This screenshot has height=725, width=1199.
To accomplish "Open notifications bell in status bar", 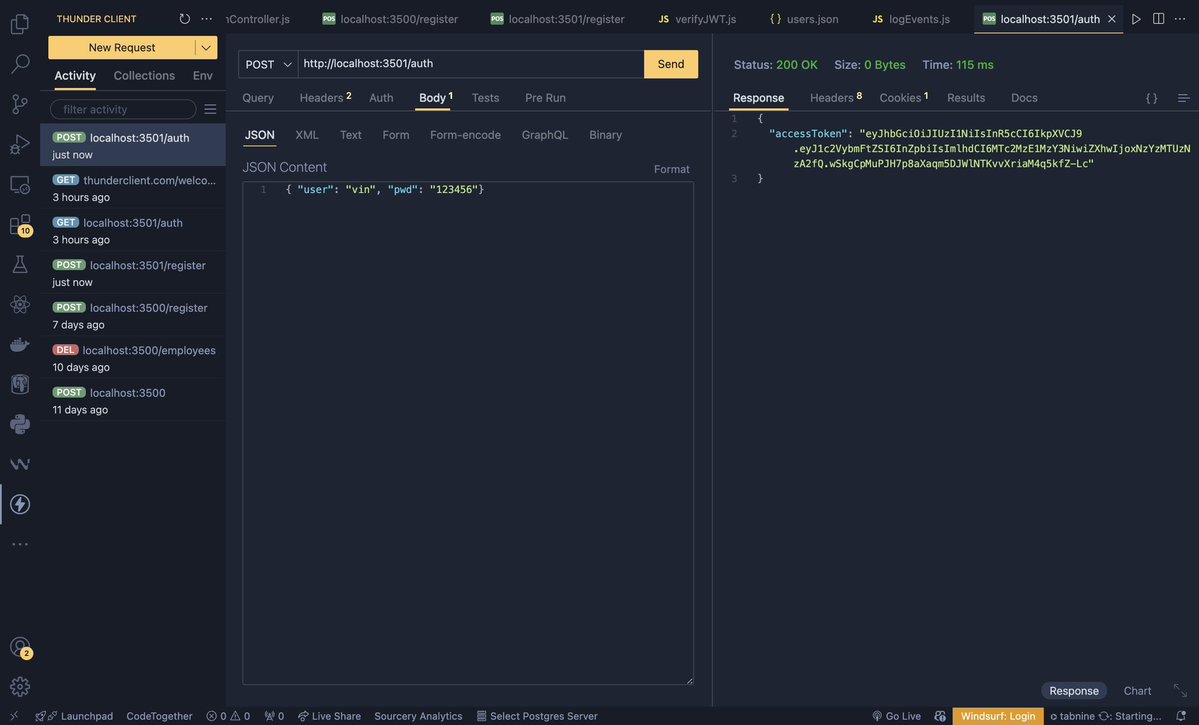I will 1181,716.
